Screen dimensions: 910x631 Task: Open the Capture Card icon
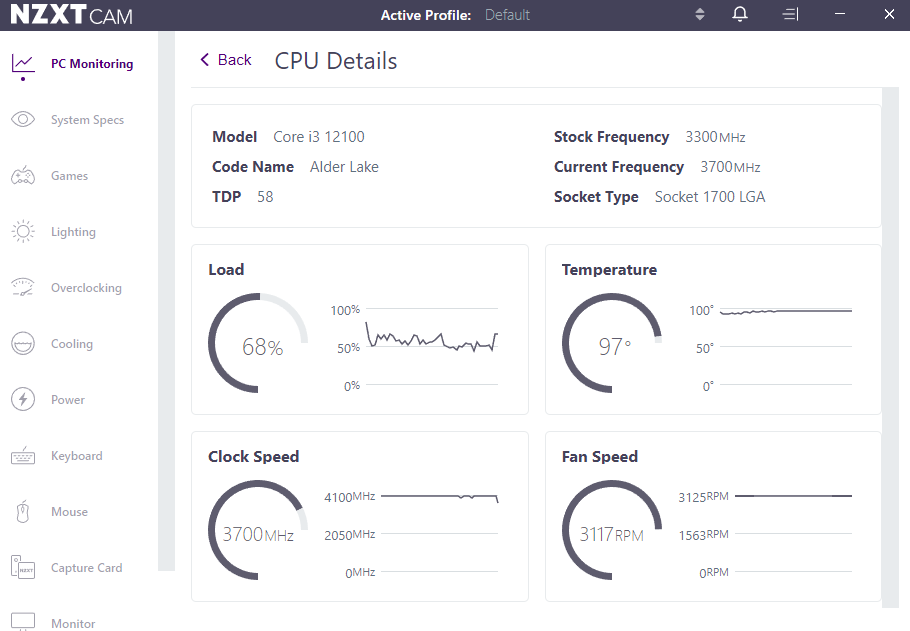(x=23, y=568)
